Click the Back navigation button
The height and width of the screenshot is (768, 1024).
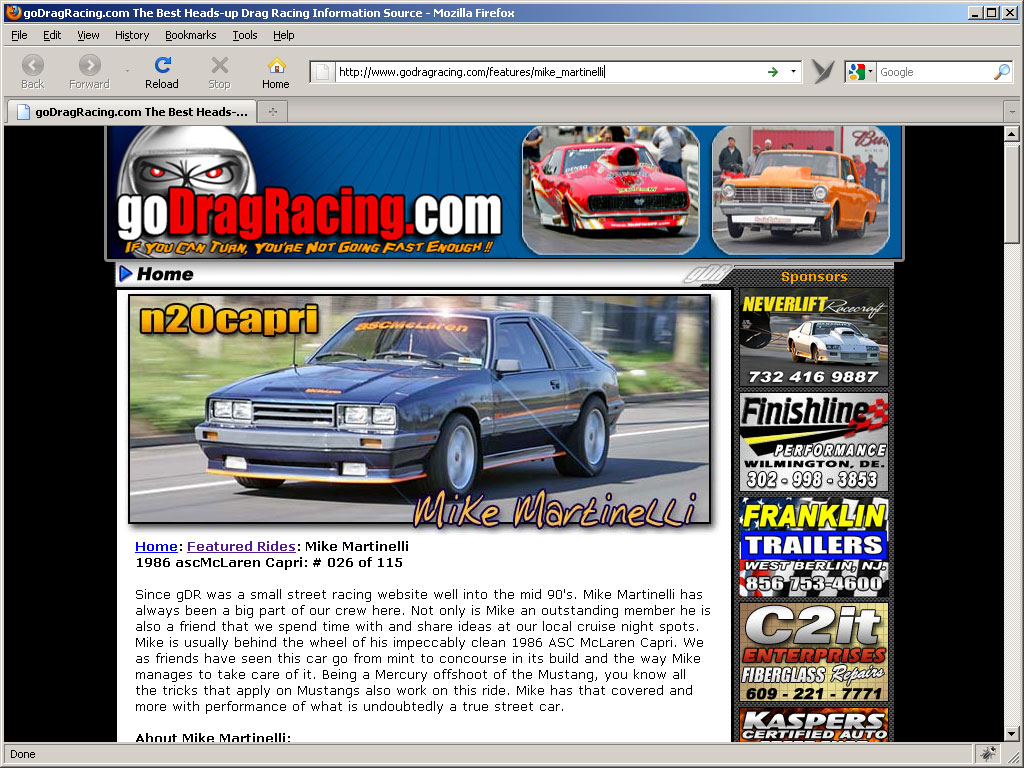(32, 72)
